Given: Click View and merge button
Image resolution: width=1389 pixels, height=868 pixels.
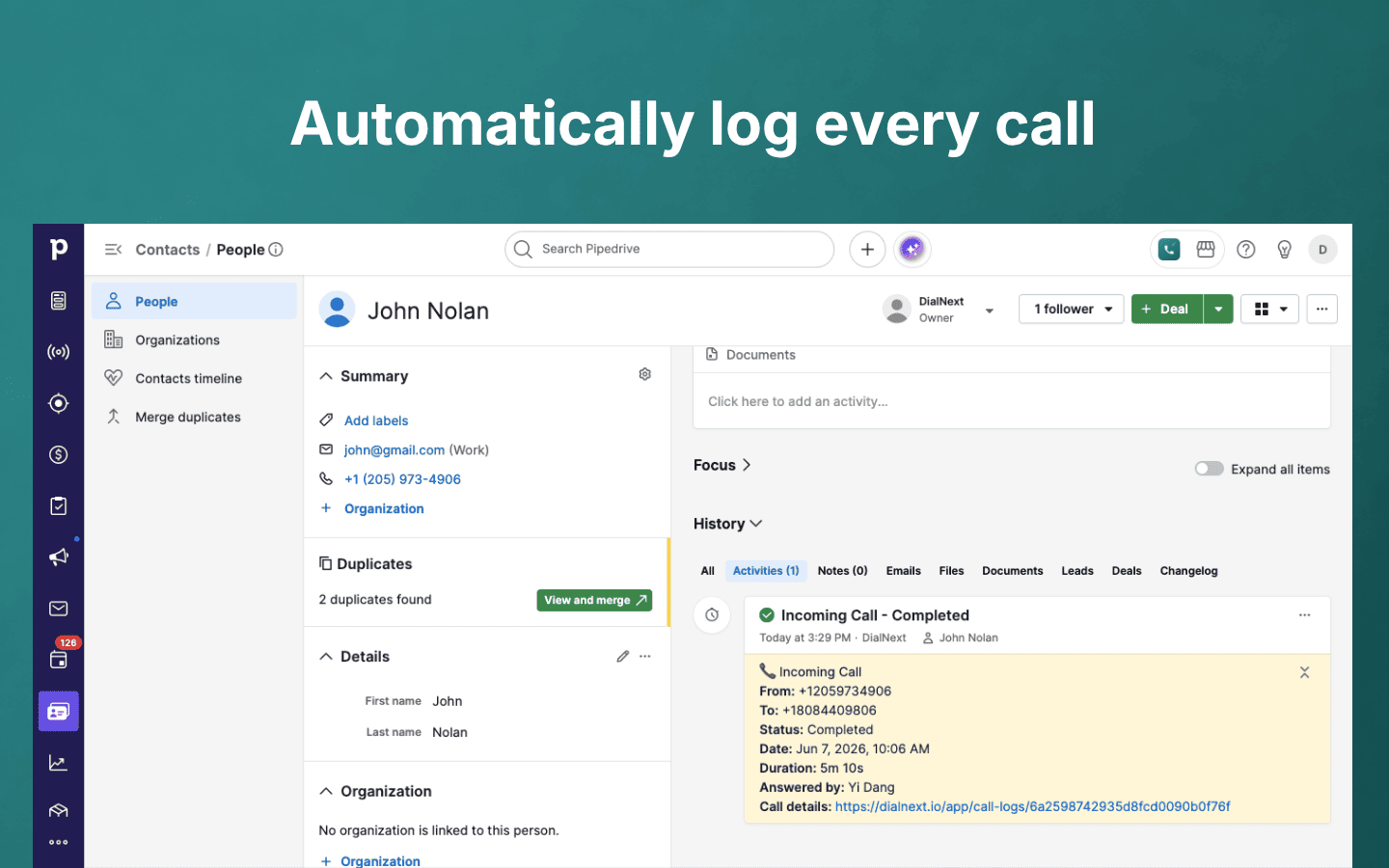Looking at the screenshot, I should coord(594,600).
